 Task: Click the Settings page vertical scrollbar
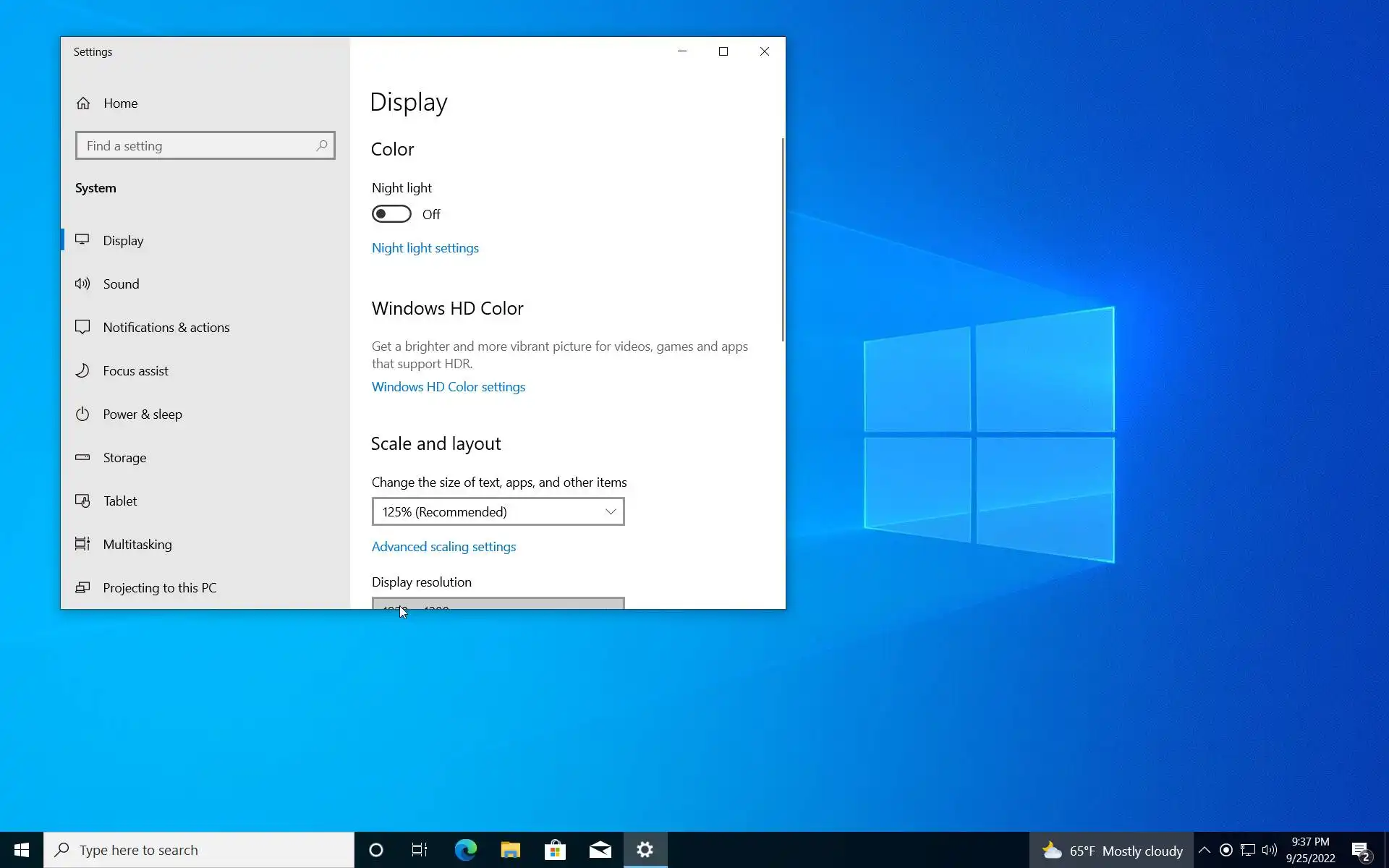point(782,239)
